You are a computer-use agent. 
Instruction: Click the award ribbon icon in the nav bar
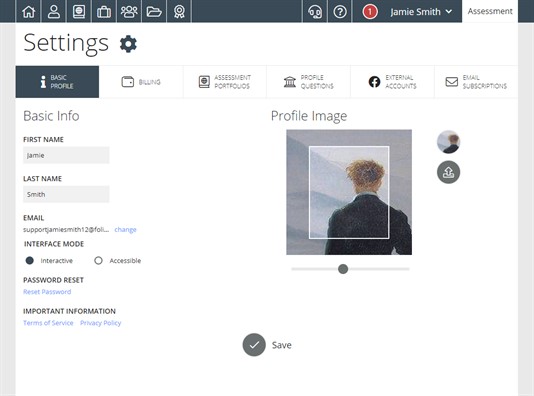tap(179, 12)
